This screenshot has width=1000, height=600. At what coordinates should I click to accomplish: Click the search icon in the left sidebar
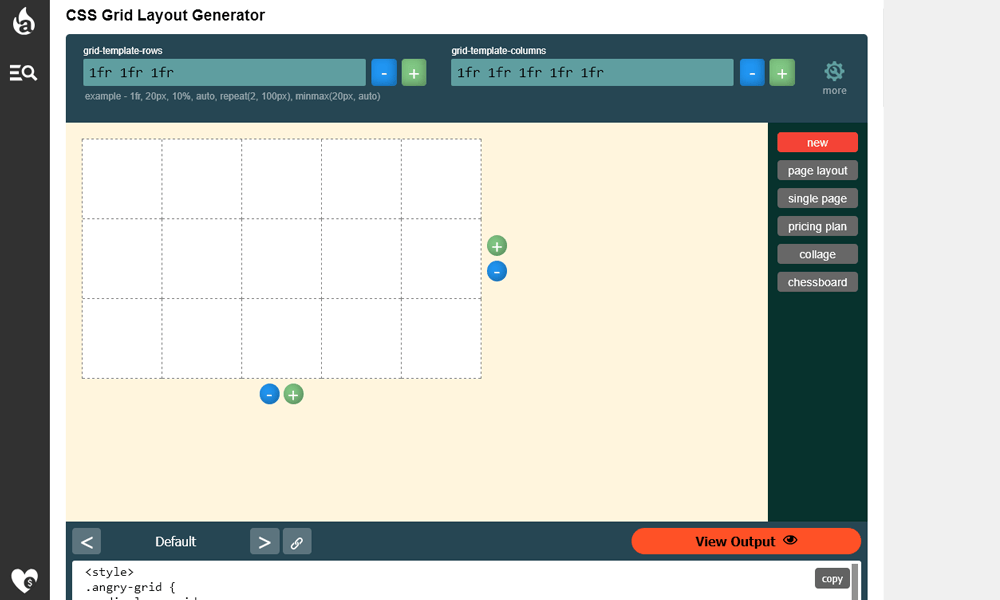22,72
